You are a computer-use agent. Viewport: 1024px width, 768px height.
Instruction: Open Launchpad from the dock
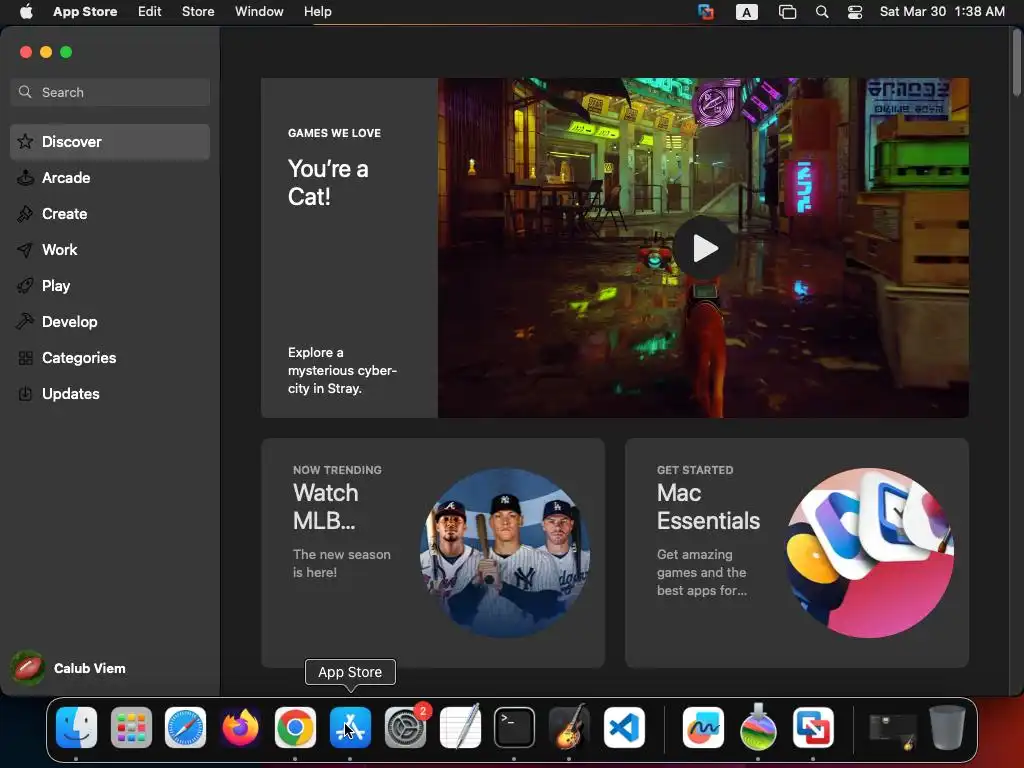131,727
